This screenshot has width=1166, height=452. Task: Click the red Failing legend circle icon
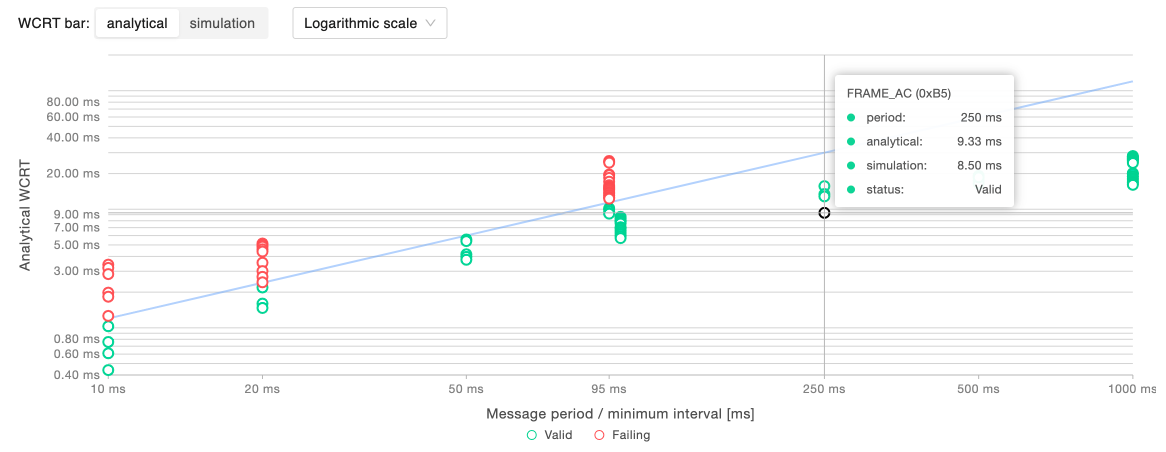pyautogui.click(x=599, y=434)
